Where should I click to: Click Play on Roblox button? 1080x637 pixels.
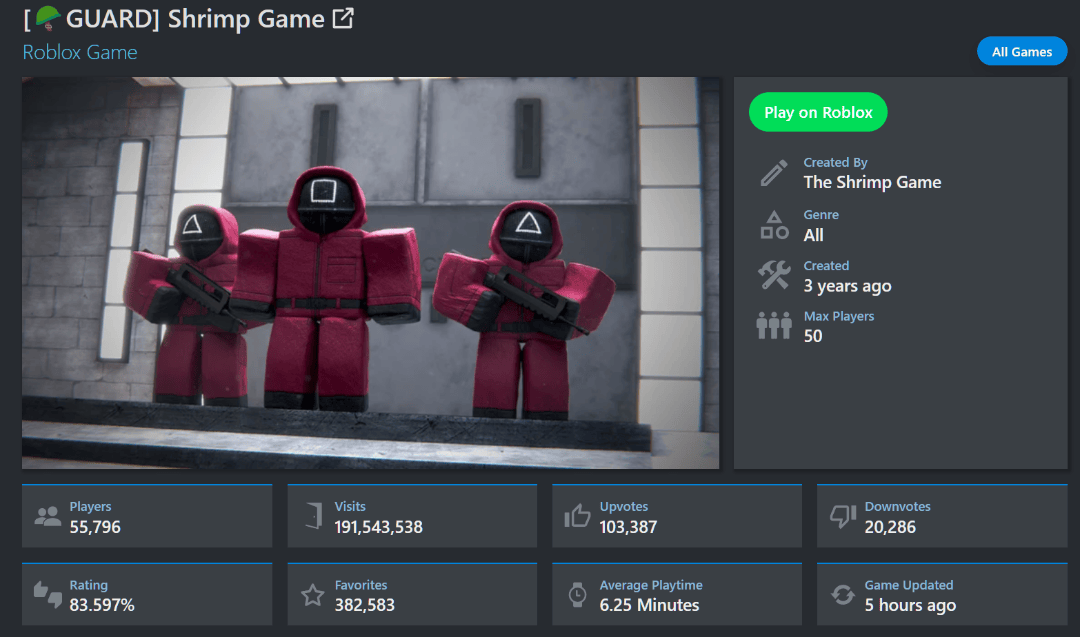818,112
